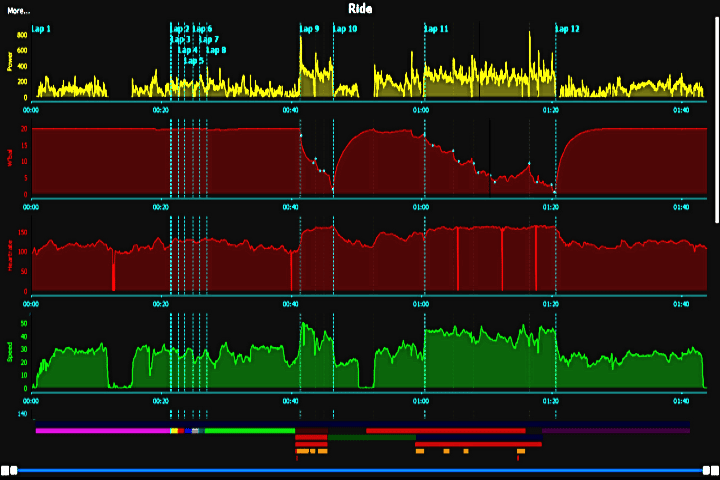Select the Lap 9 marker label
The height and width of the screenshot is (480, 720).
coord(309,29)
